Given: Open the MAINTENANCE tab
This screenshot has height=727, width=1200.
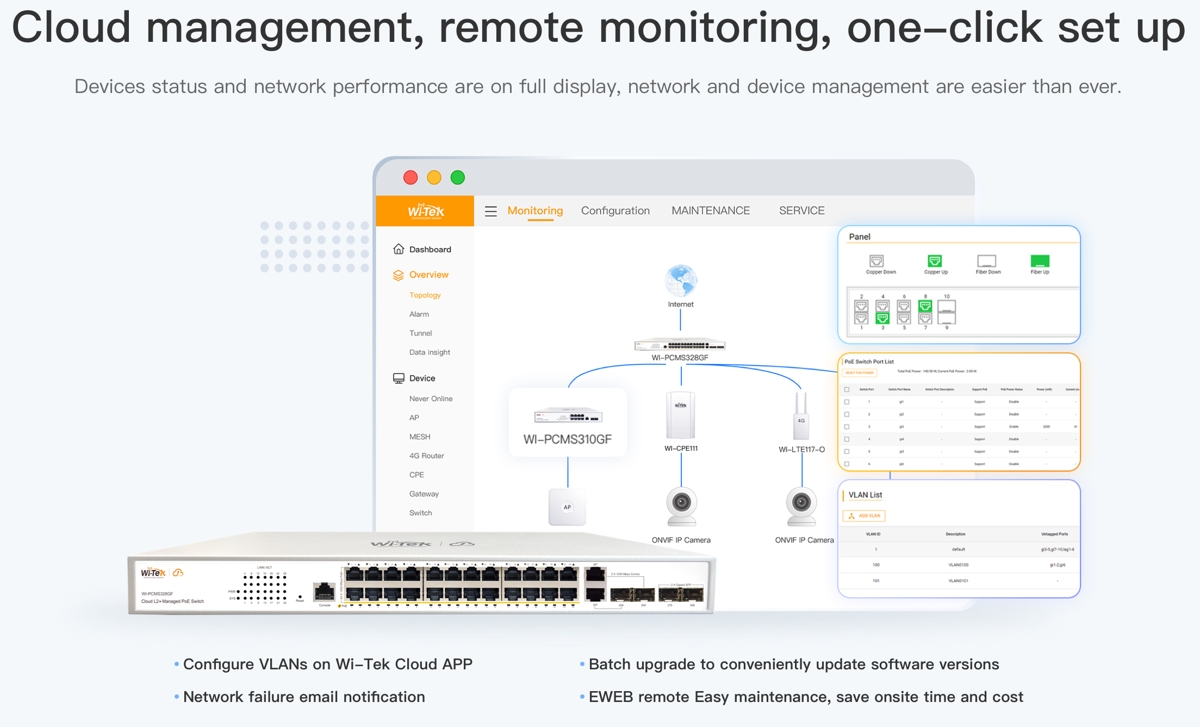Looking at the screenshot, I should 710,211.
